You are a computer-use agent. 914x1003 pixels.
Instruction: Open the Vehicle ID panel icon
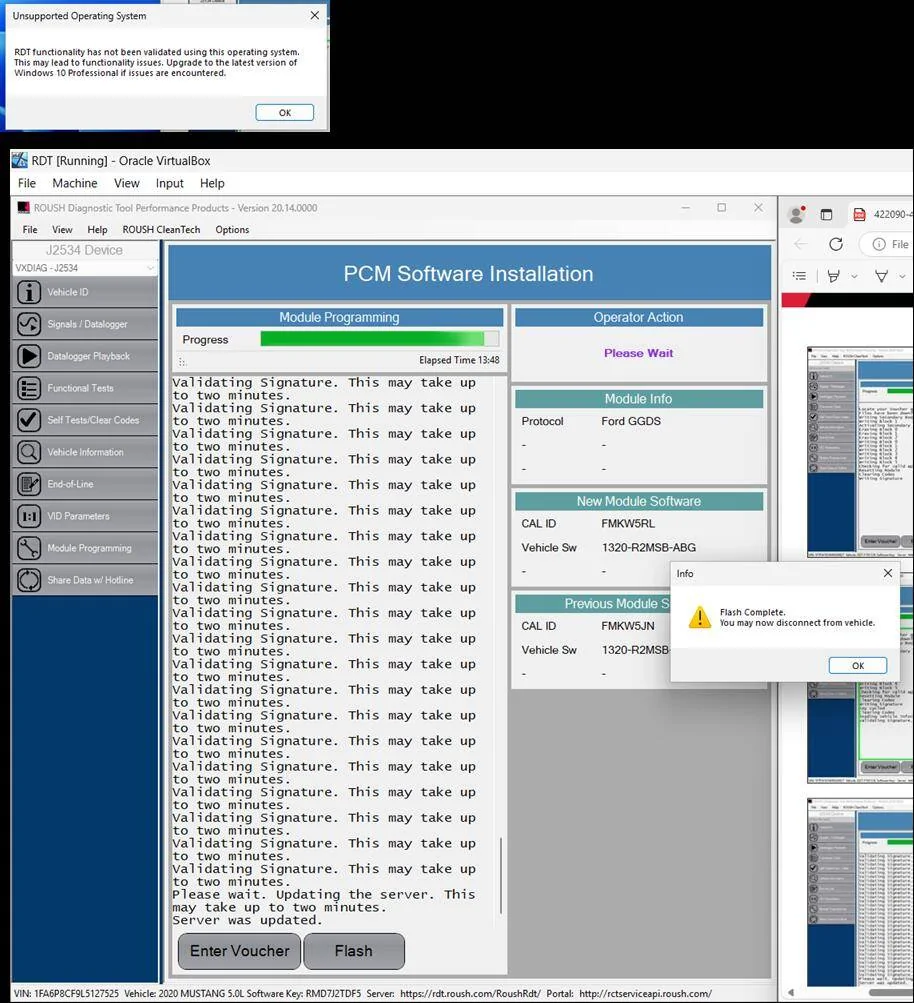[29, 292]
